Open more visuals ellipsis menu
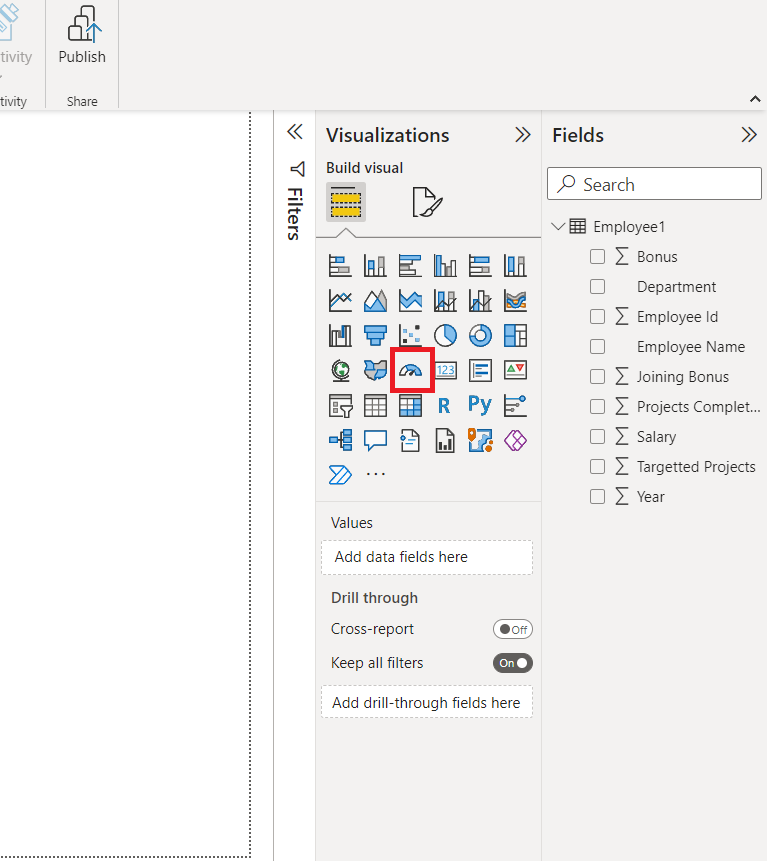The width and height of the screenshot is (767, 861). point(376,473)
